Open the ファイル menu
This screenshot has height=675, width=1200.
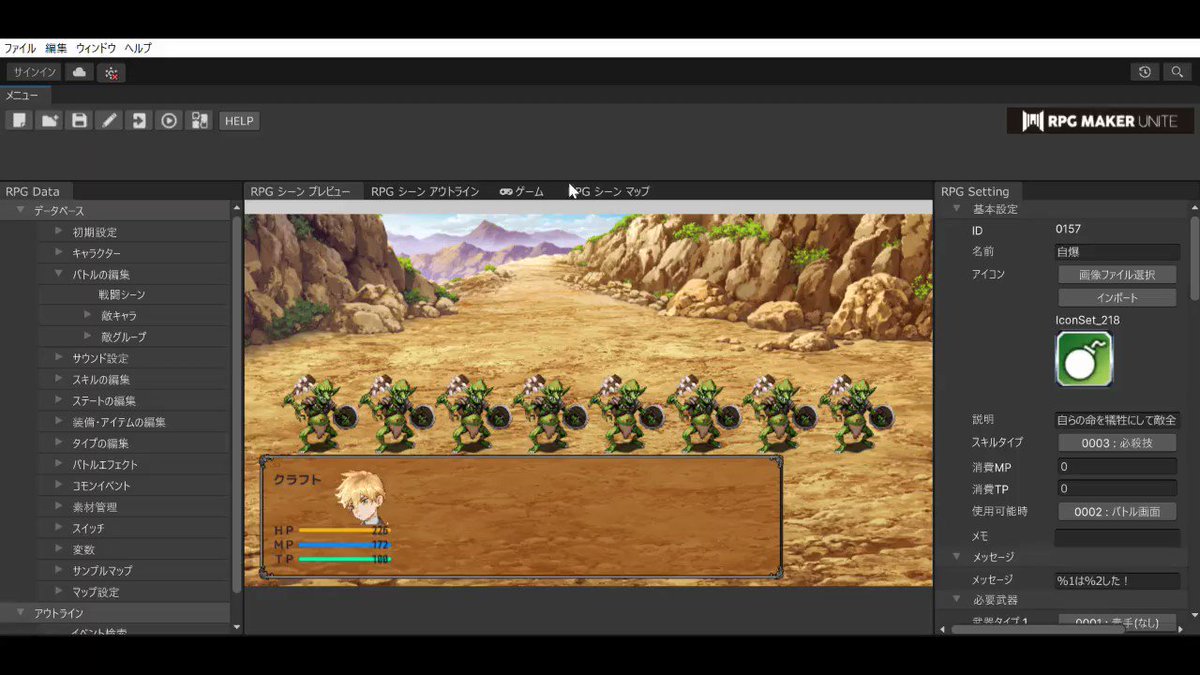click(x=20, y=48)
